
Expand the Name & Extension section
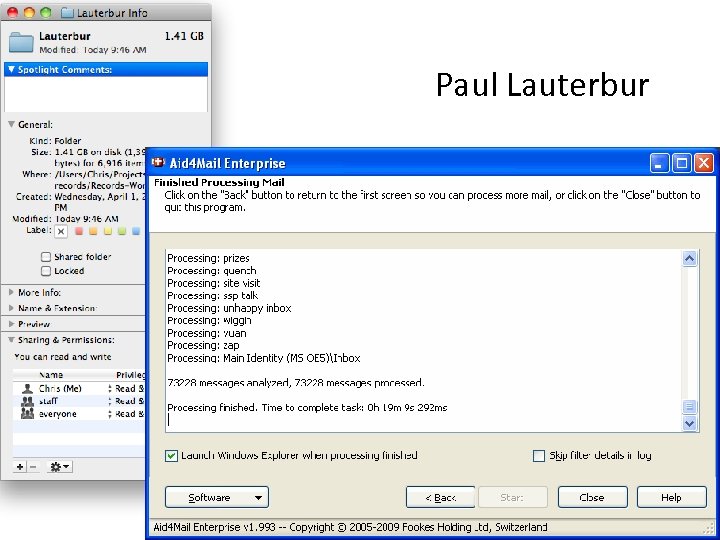pos(11,308)
